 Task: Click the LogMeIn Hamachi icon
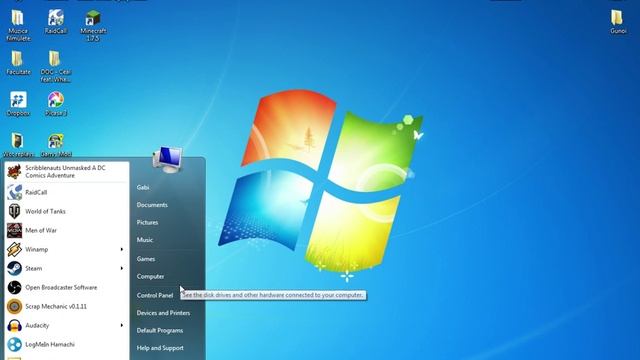point(14,344)
